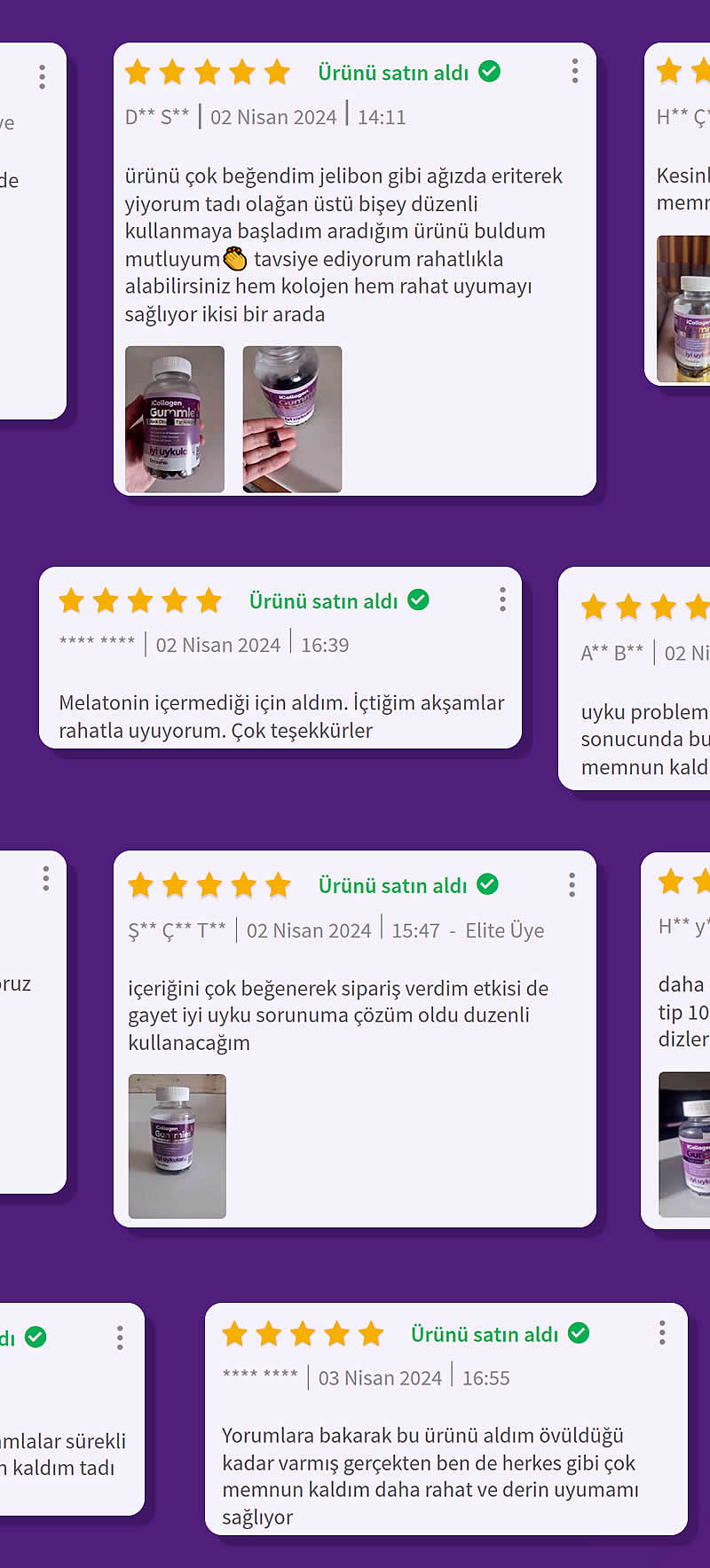Open three-dot menu on 03 Nisan review
The height and width of the screenshot is (1568, 710).
click(x=662, y=1332)
